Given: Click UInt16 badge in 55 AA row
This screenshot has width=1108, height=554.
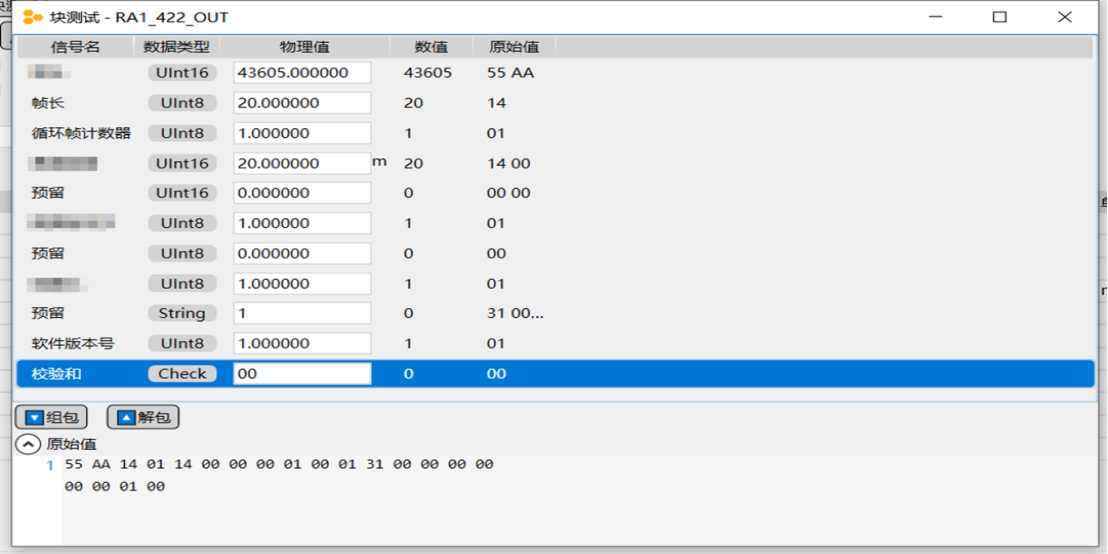Looking at the screenshot, I should (x=182, y=73).
